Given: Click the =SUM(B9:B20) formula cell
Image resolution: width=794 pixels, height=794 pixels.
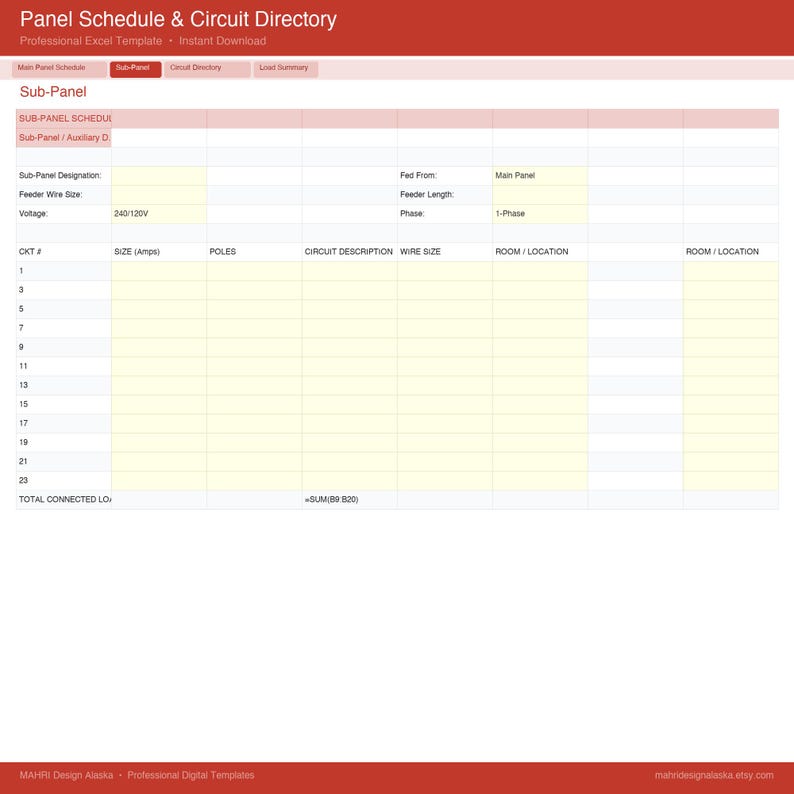Looking at the screenshot, I should click(349, 500).
